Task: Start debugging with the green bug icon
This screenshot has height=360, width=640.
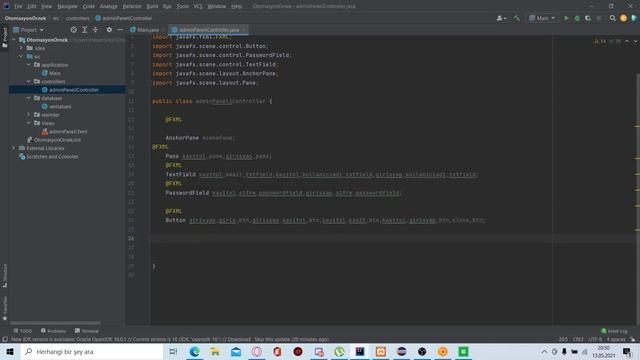Action: point(577,18)
